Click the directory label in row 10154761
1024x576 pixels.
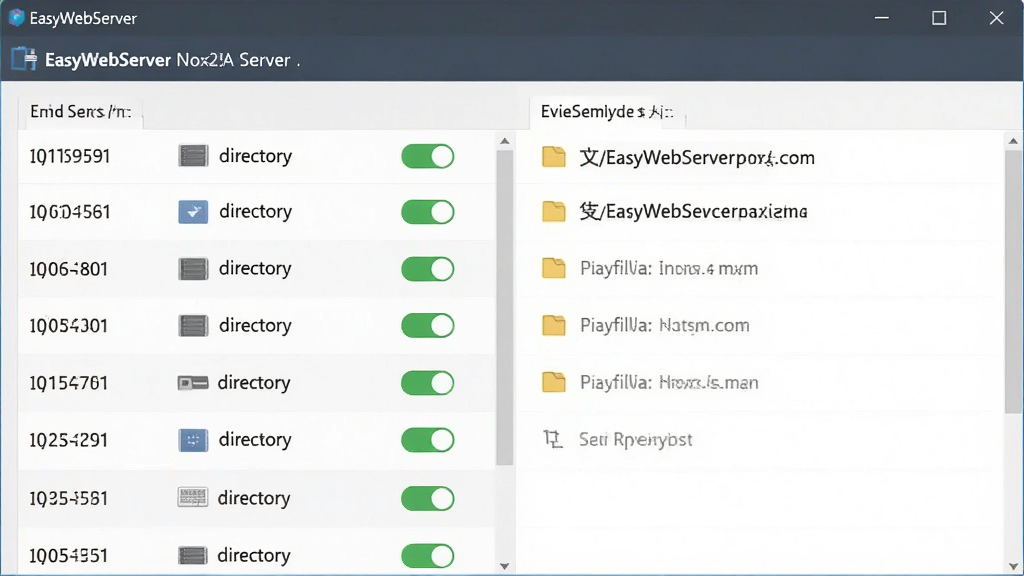pyautogui.click(x=254, y=383)
